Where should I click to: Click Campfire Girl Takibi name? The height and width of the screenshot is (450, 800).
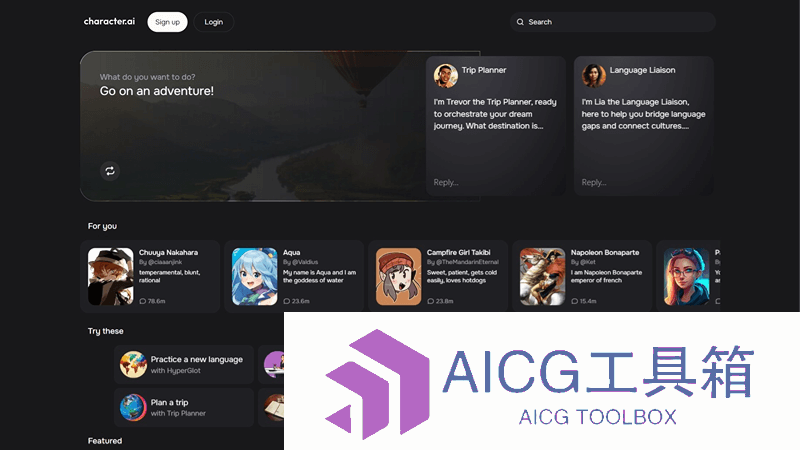(x=459, y=253)
